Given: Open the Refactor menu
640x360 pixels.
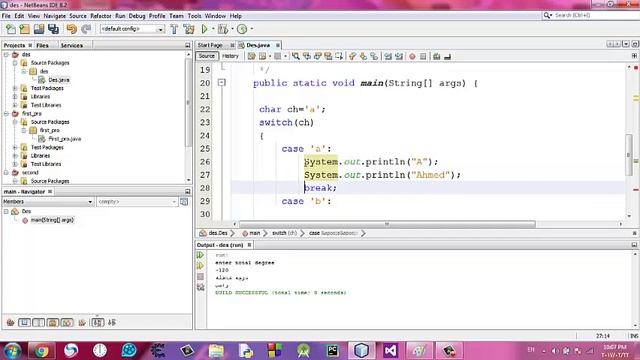Looking at the screenshot, I should click(100, 16).
